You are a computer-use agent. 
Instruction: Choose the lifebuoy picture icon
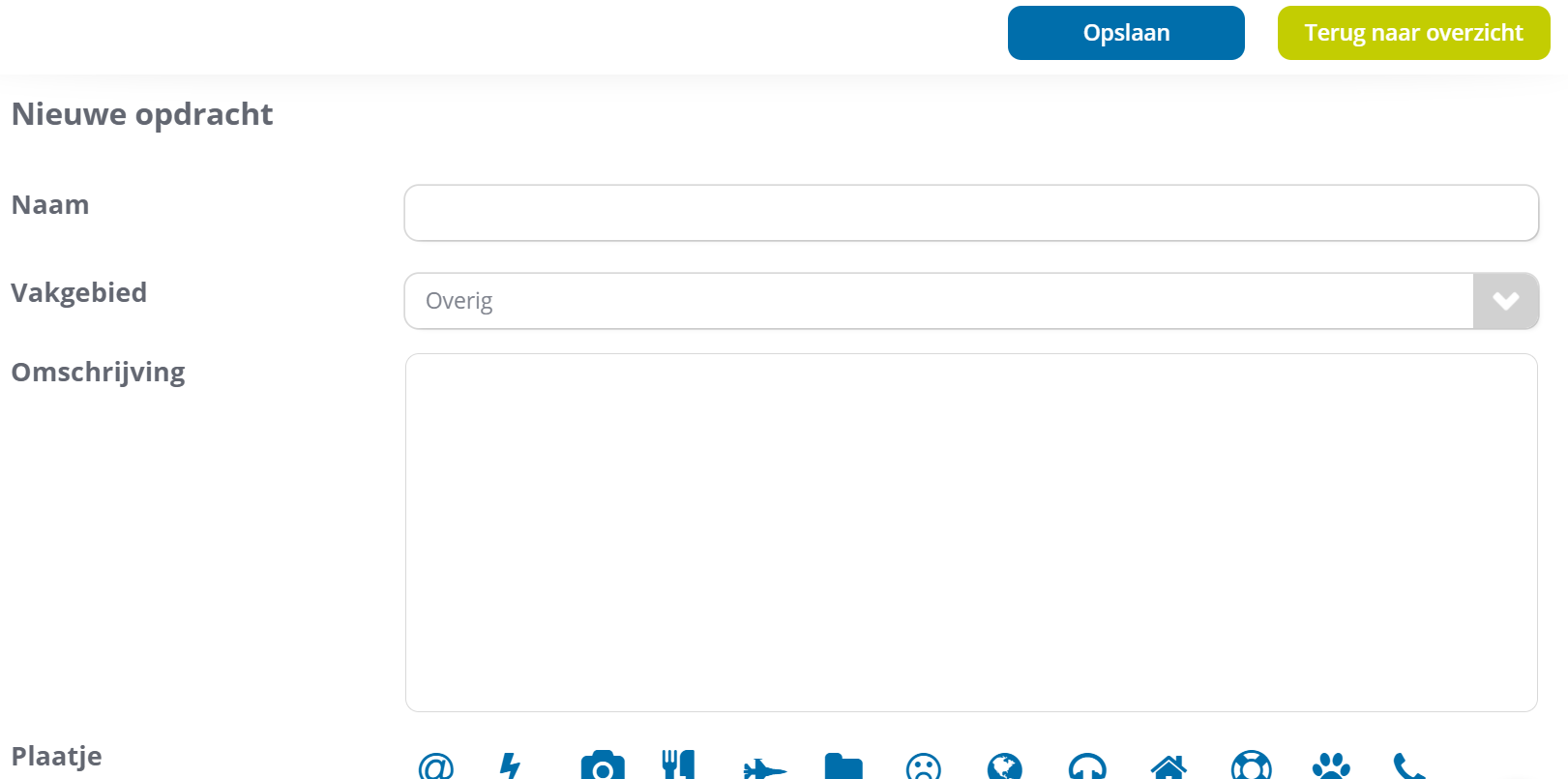tap(1252, 765)
